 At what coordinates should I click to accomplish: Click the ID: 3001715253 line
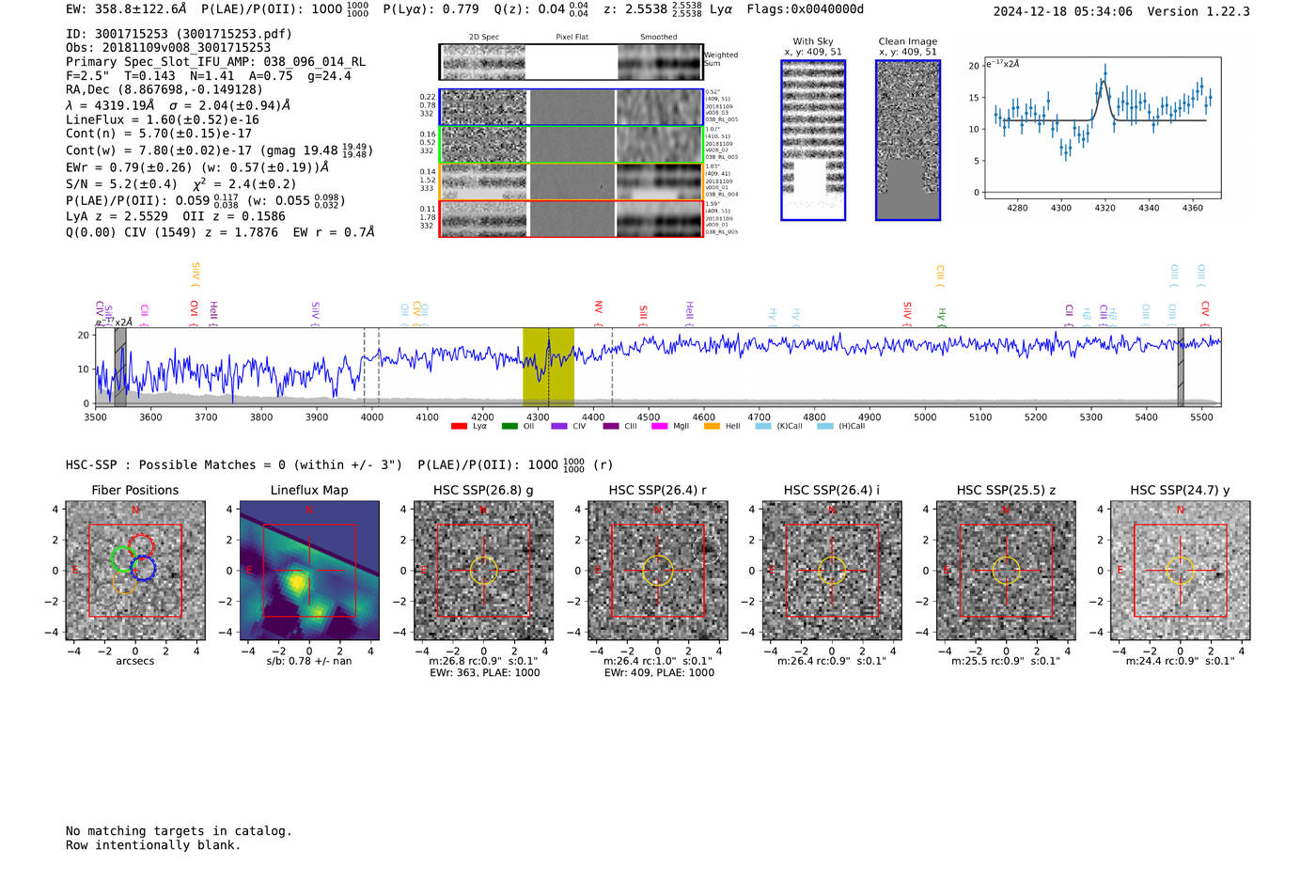click(179, 34)
